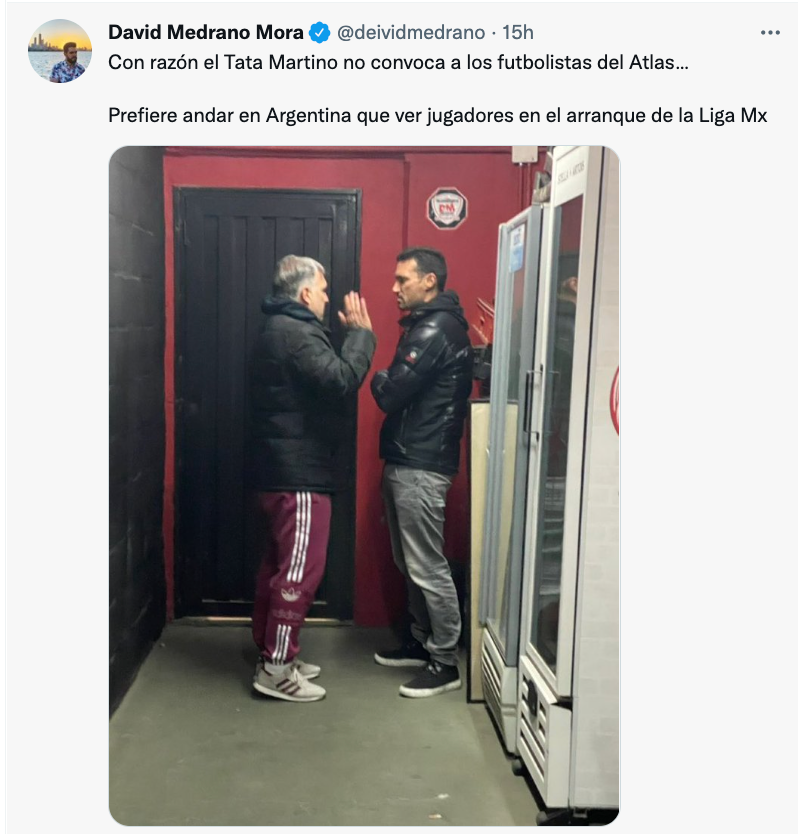Click the black sneakers in the photo

point(418,669)
